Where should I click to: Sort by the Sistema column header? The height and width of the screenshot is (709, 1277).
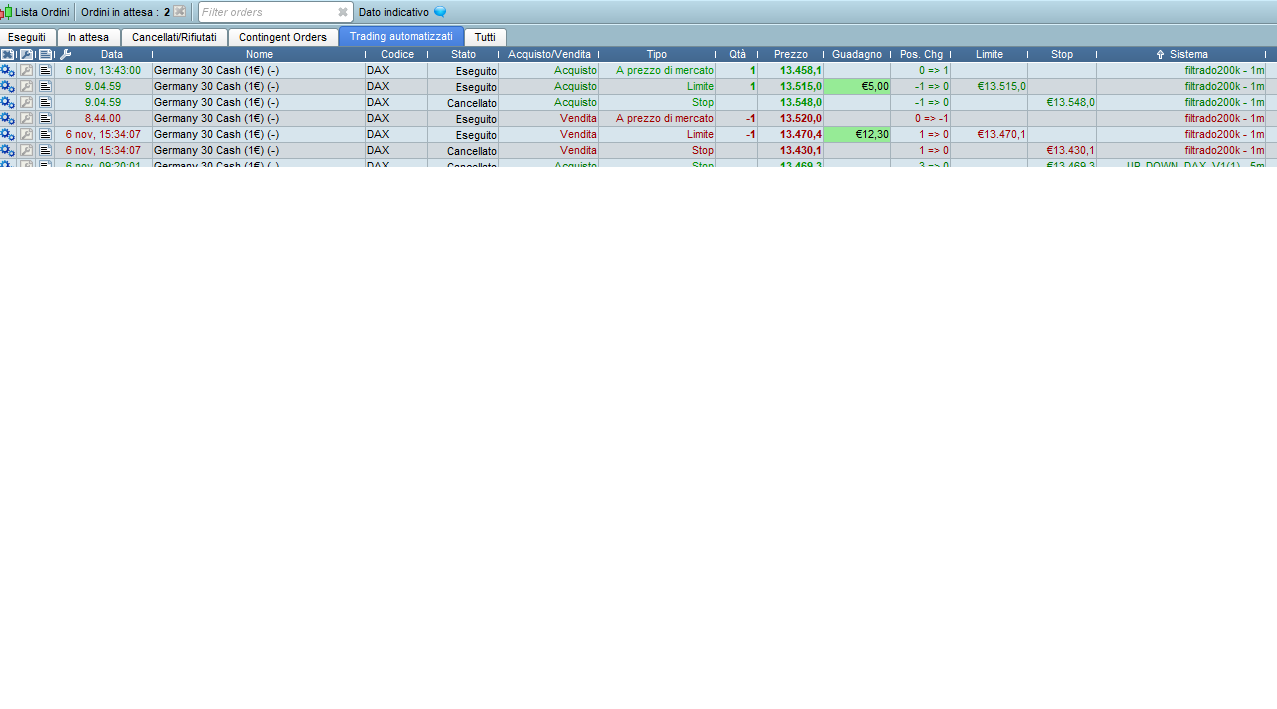[1182, 55]
